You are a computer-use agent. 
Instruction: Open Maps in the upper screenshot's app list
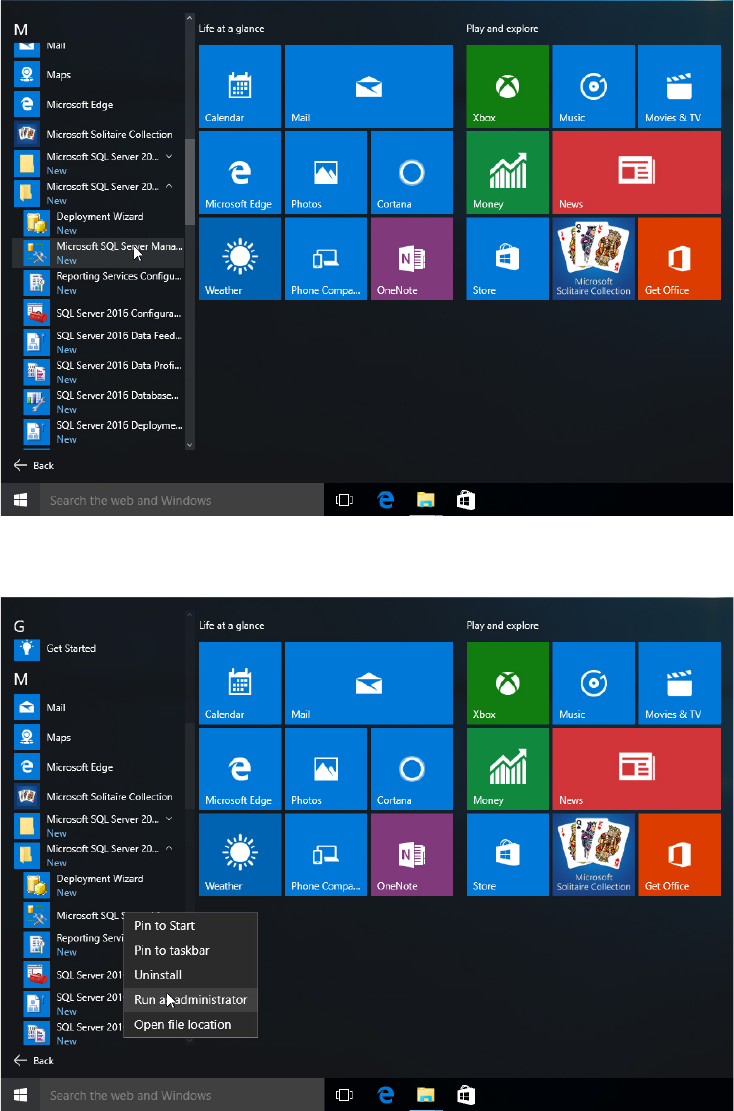tap(98, 74)
